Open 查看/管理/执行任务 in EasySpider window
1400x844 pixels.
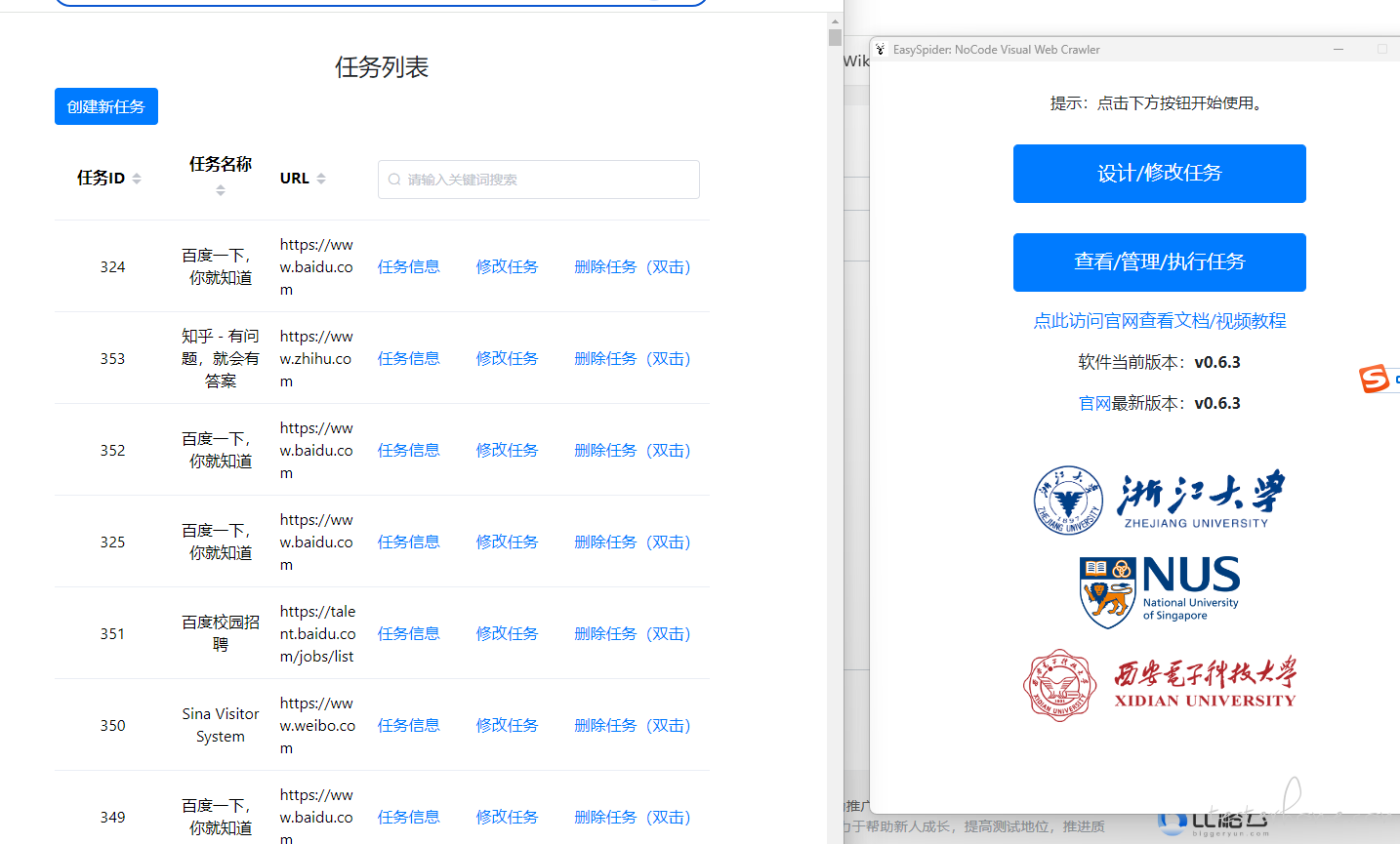point(1160,262)
